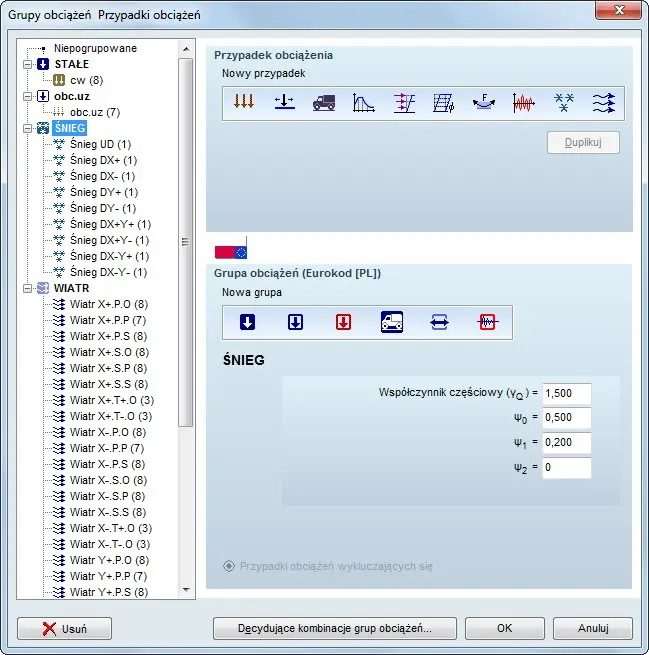Screen dimensions: 649x655
Task: Click the tree panel vertical scrollbar
Action: (185, 240)
